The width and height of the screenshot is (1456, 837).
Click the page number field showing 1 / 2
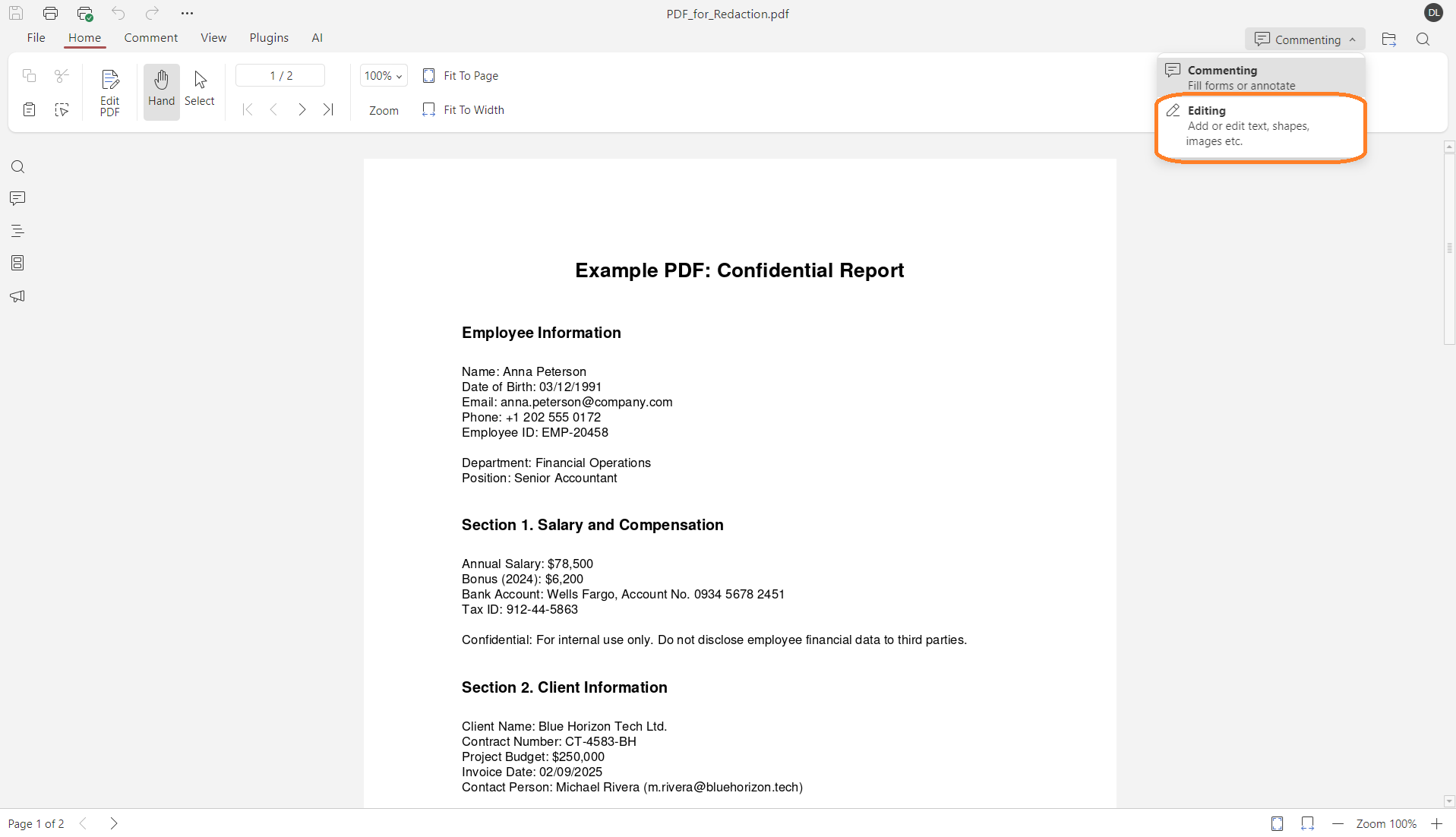(280, 75)
